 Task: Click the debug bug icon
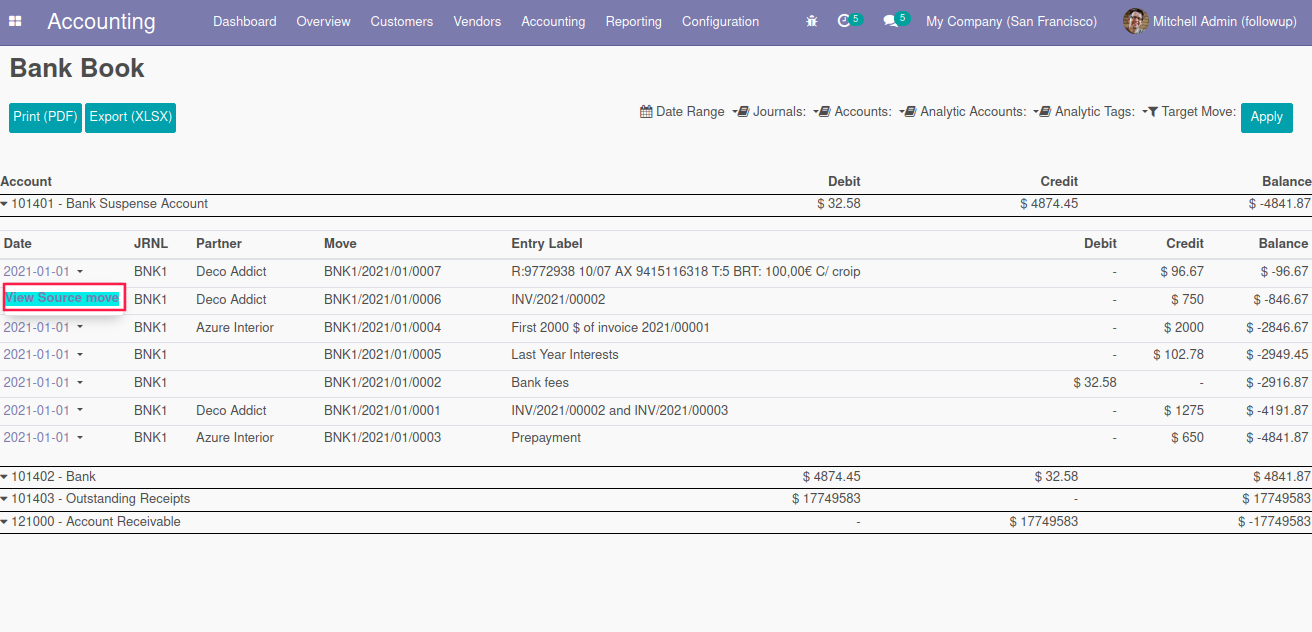click(812, 21)
